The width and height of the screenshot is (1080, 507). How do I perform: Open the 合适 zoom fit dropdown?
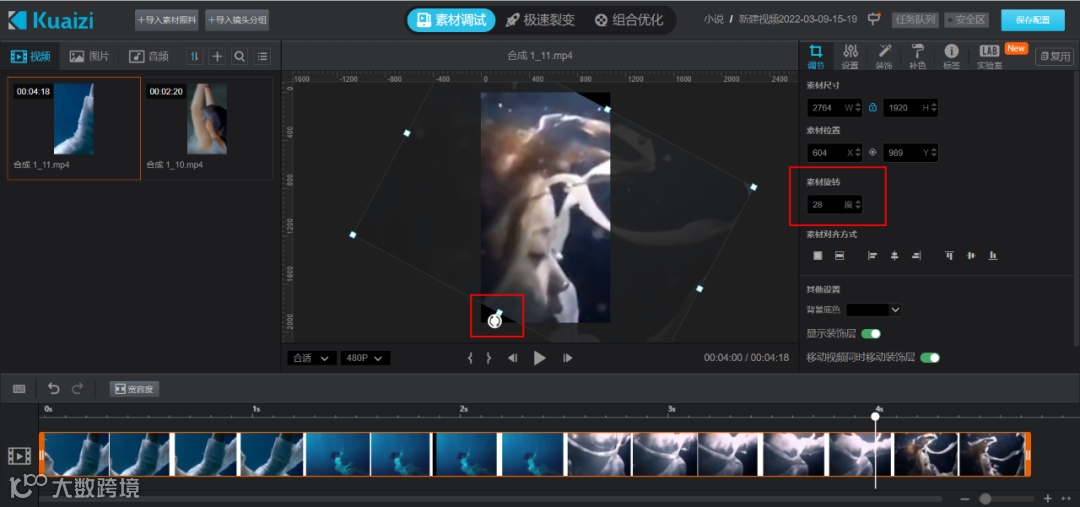click(312, 358)
